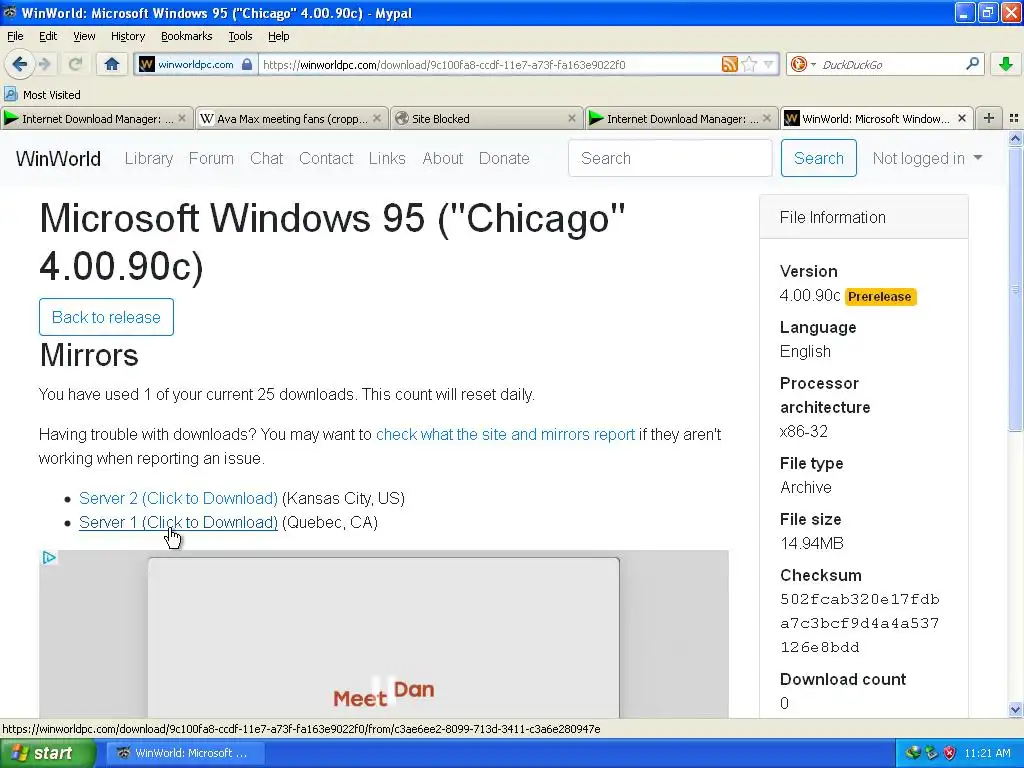Click the Back to release button
The image size is (1024, 768).
[106, 317]
